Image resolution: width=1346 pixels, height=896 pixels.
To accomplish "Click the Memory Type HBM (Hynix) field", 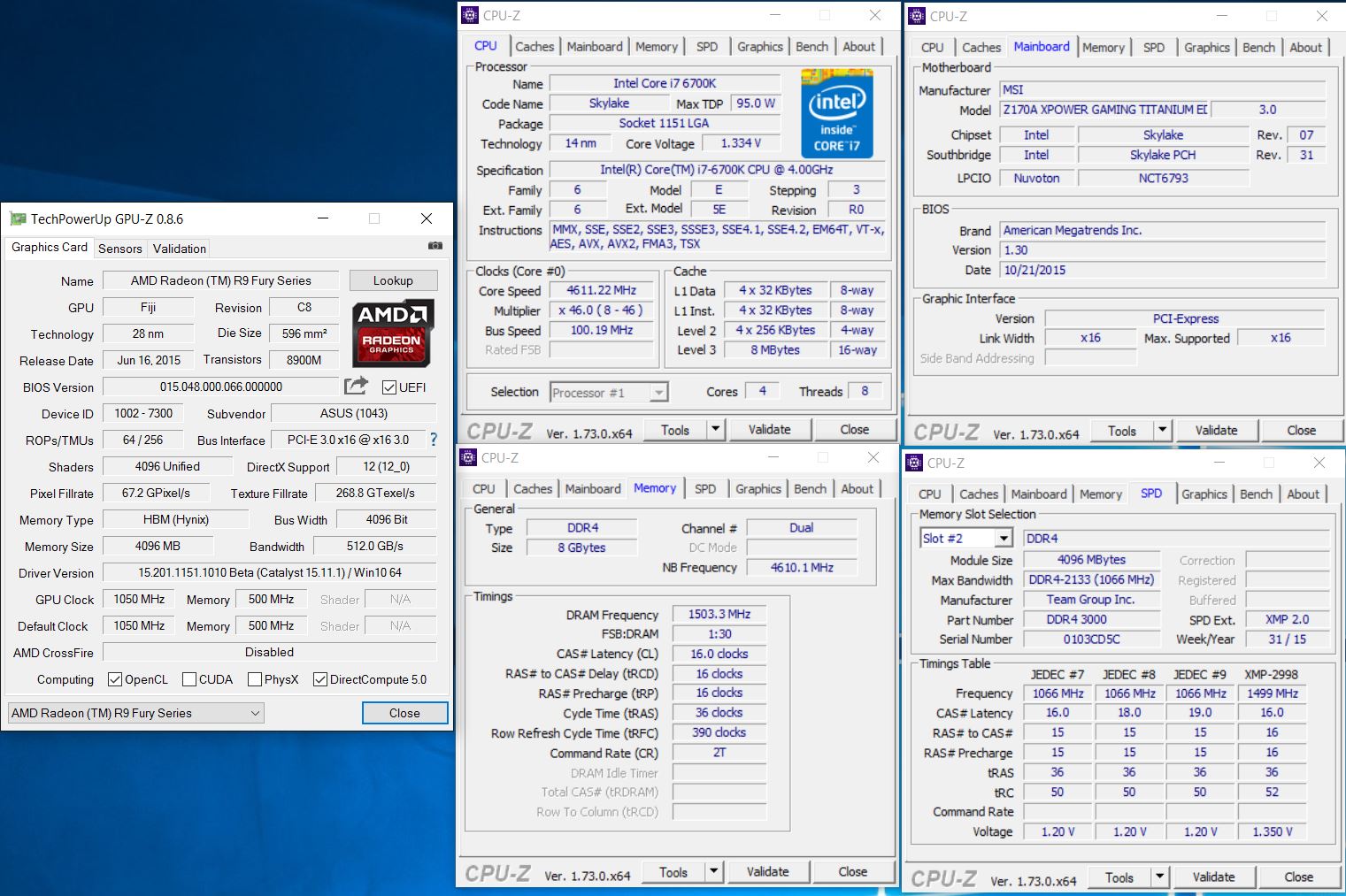I will tap(176, 519).
